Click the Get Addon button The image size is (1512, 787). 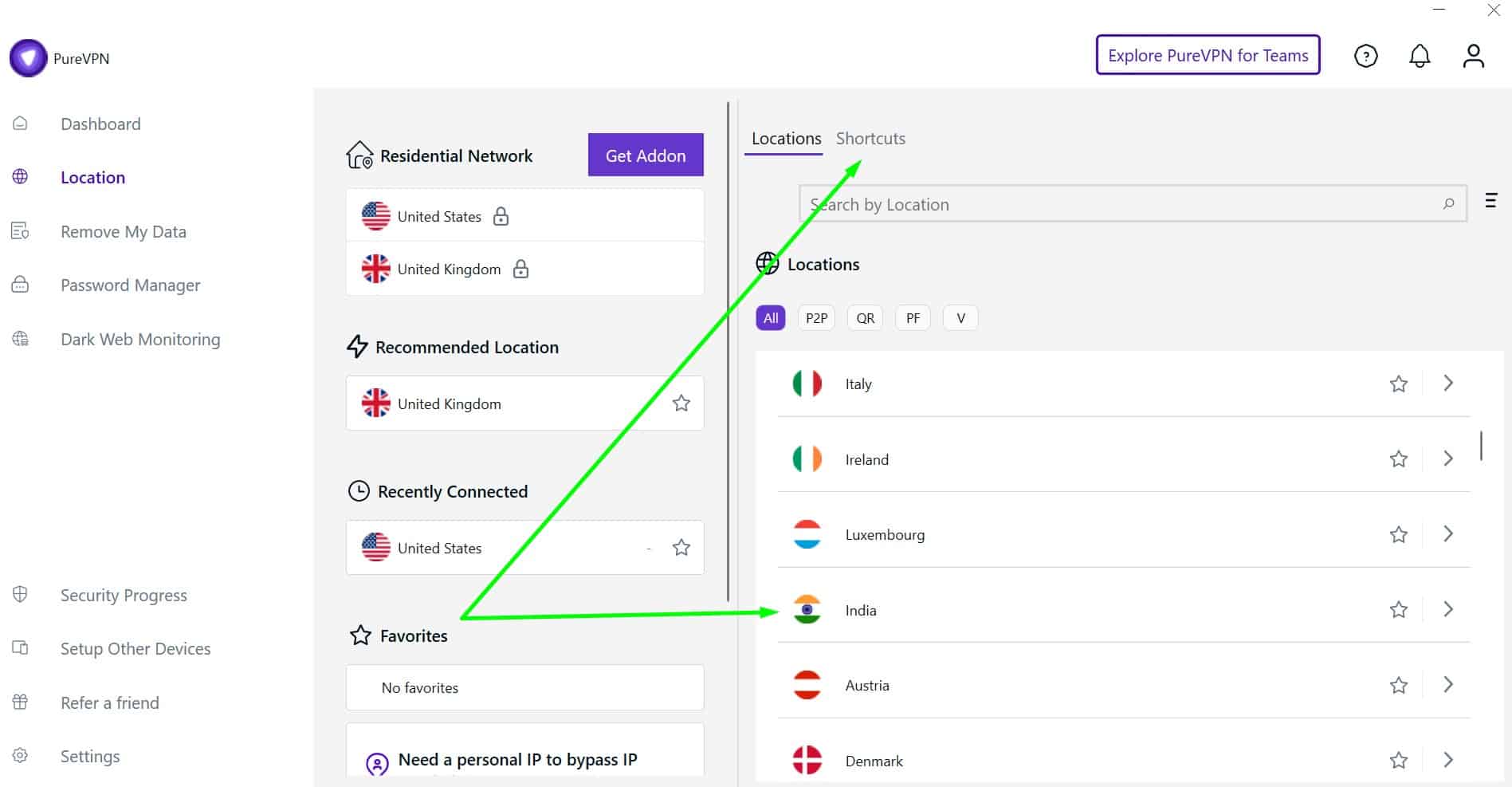click(646, 155)
